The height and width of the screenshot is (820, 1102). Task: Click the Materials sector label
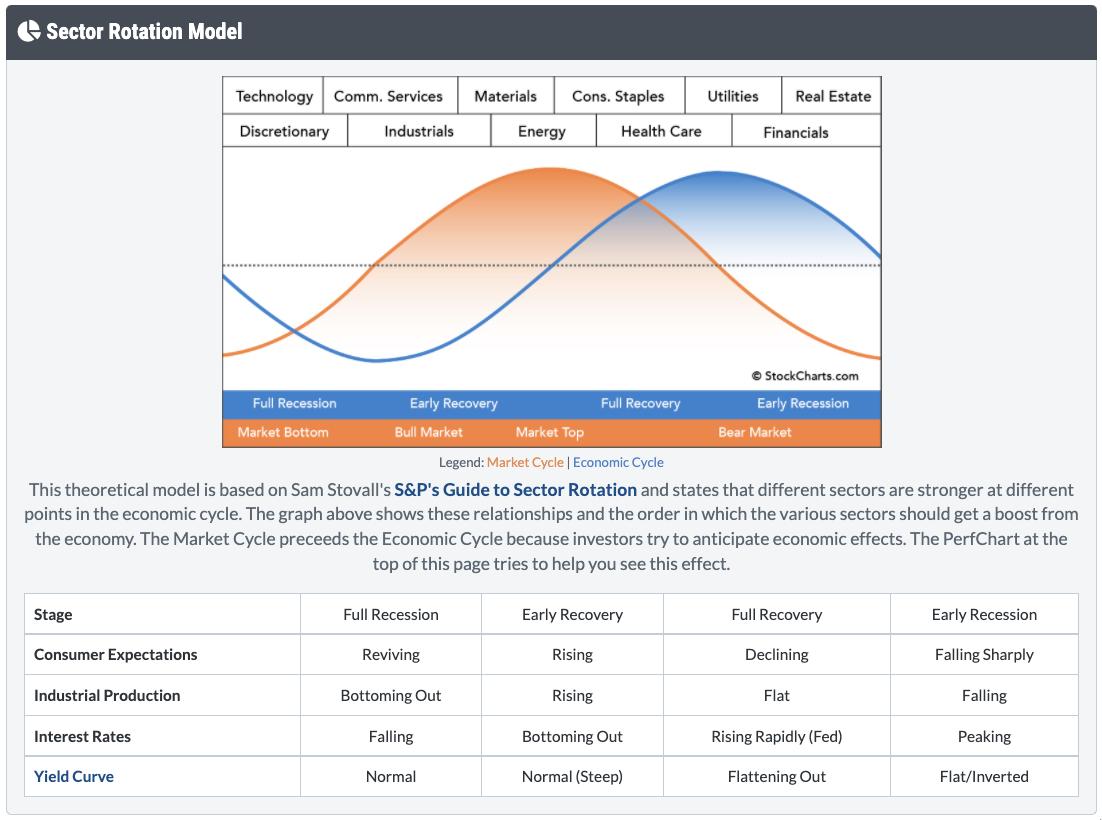(505, 97)
